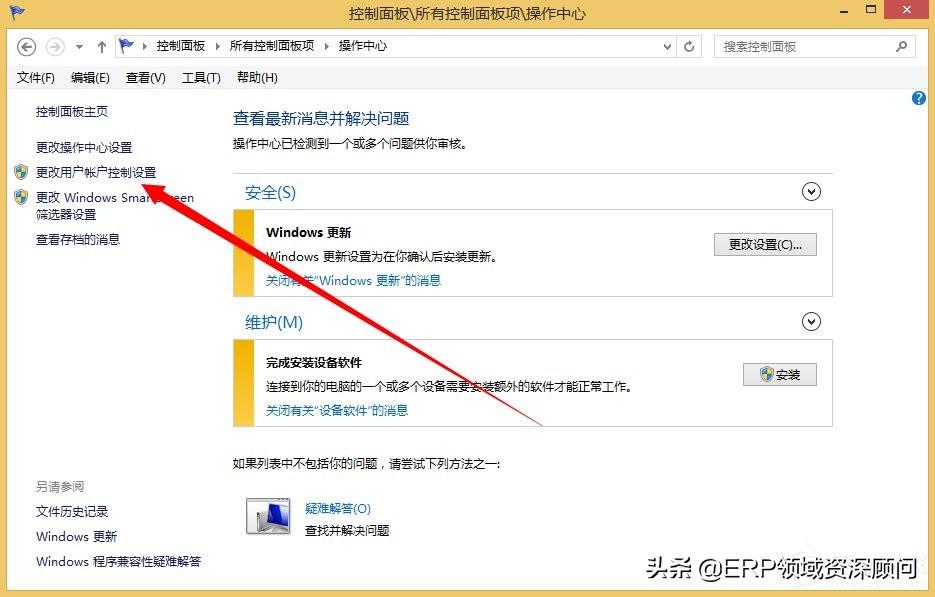The image size is (935, 597).
Task: Click the back navigation arrow
Action: pyautogui.click(x=27, y=47)
